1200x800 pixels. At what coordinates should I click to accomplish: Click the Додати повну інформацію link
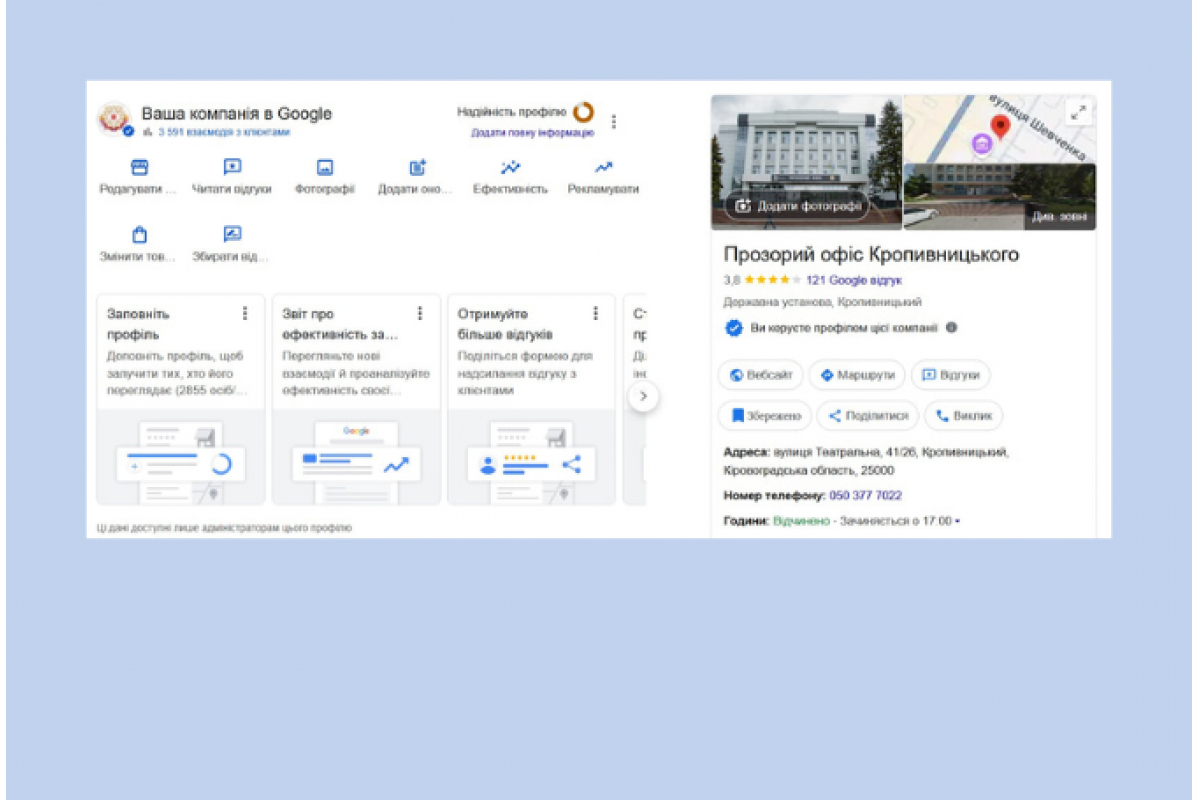click(533, 132)
